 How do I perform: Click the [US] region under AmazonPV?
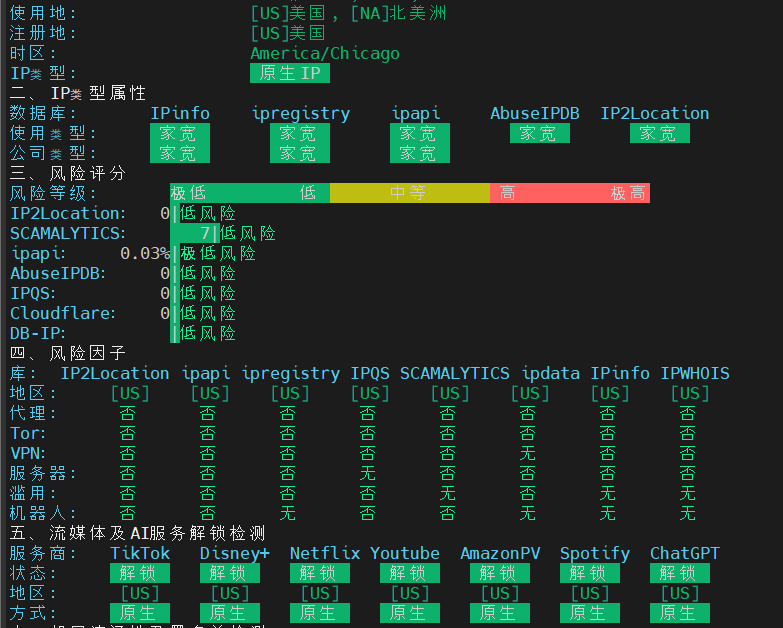pos(500,593)
